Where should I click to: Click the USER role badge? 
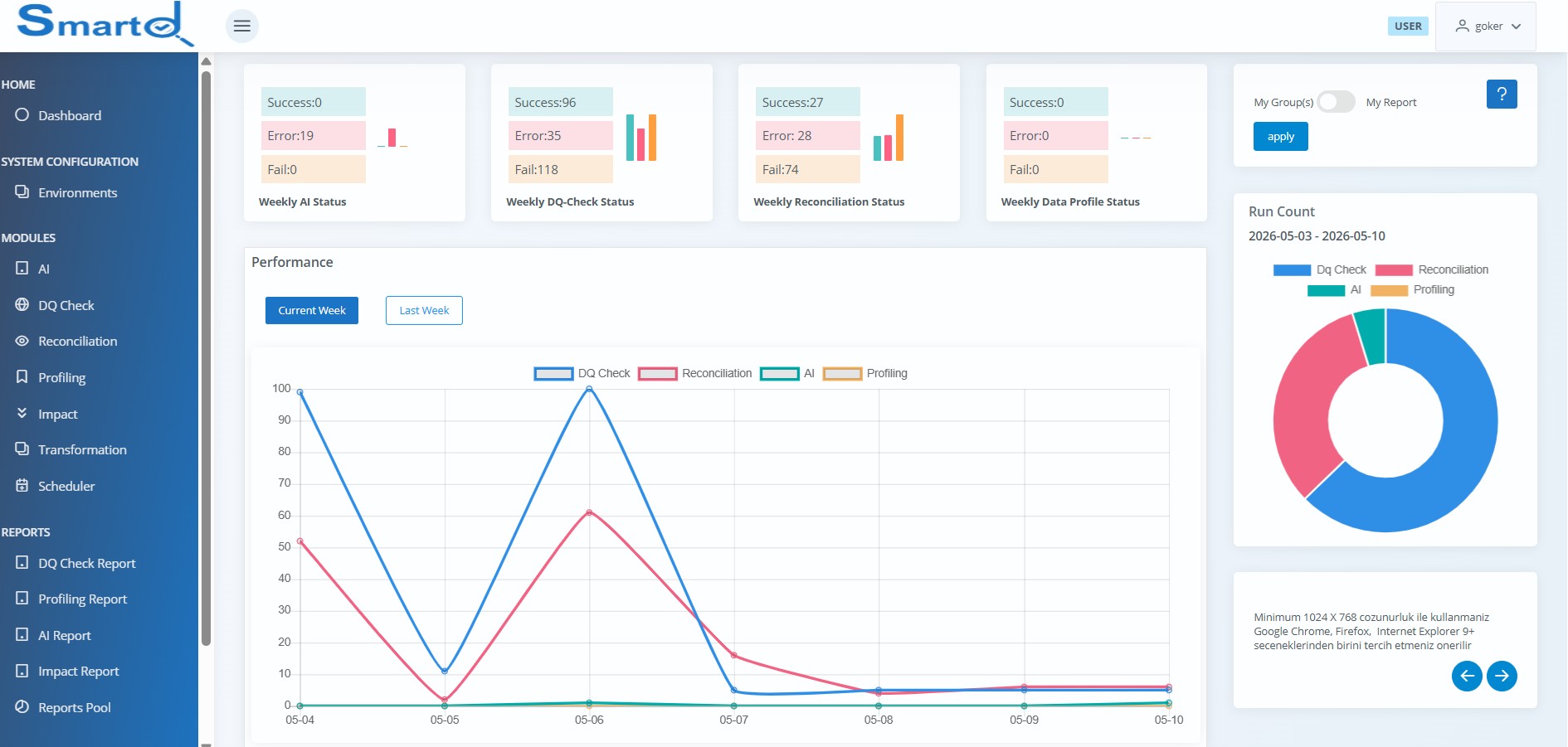click(1408, 26)
